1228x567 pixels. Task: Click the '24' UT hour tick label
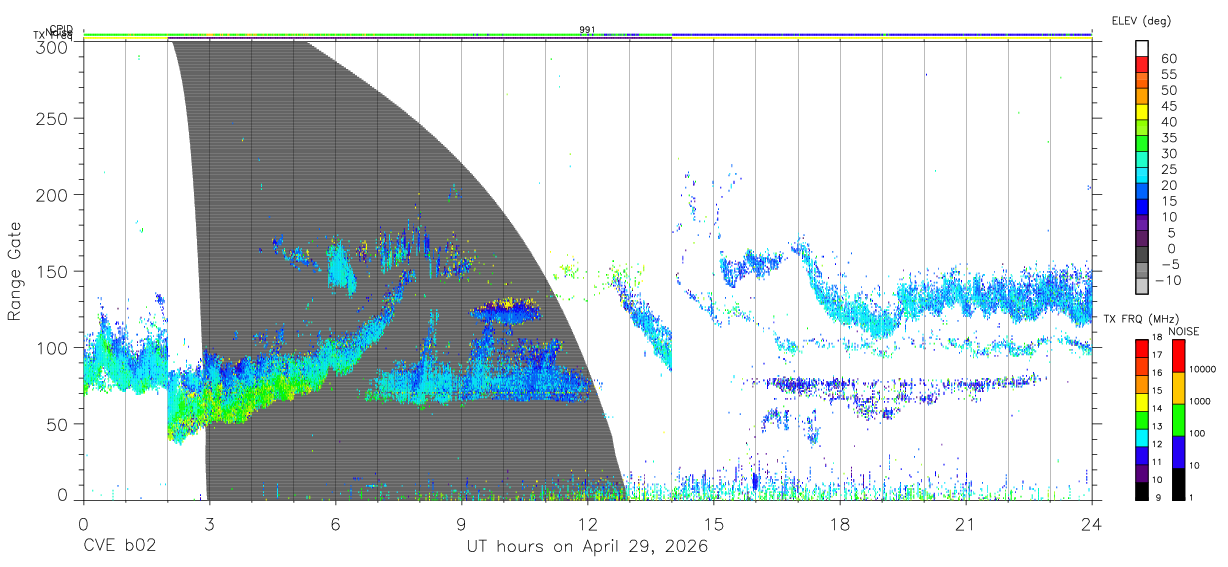tap(1092, 523)
